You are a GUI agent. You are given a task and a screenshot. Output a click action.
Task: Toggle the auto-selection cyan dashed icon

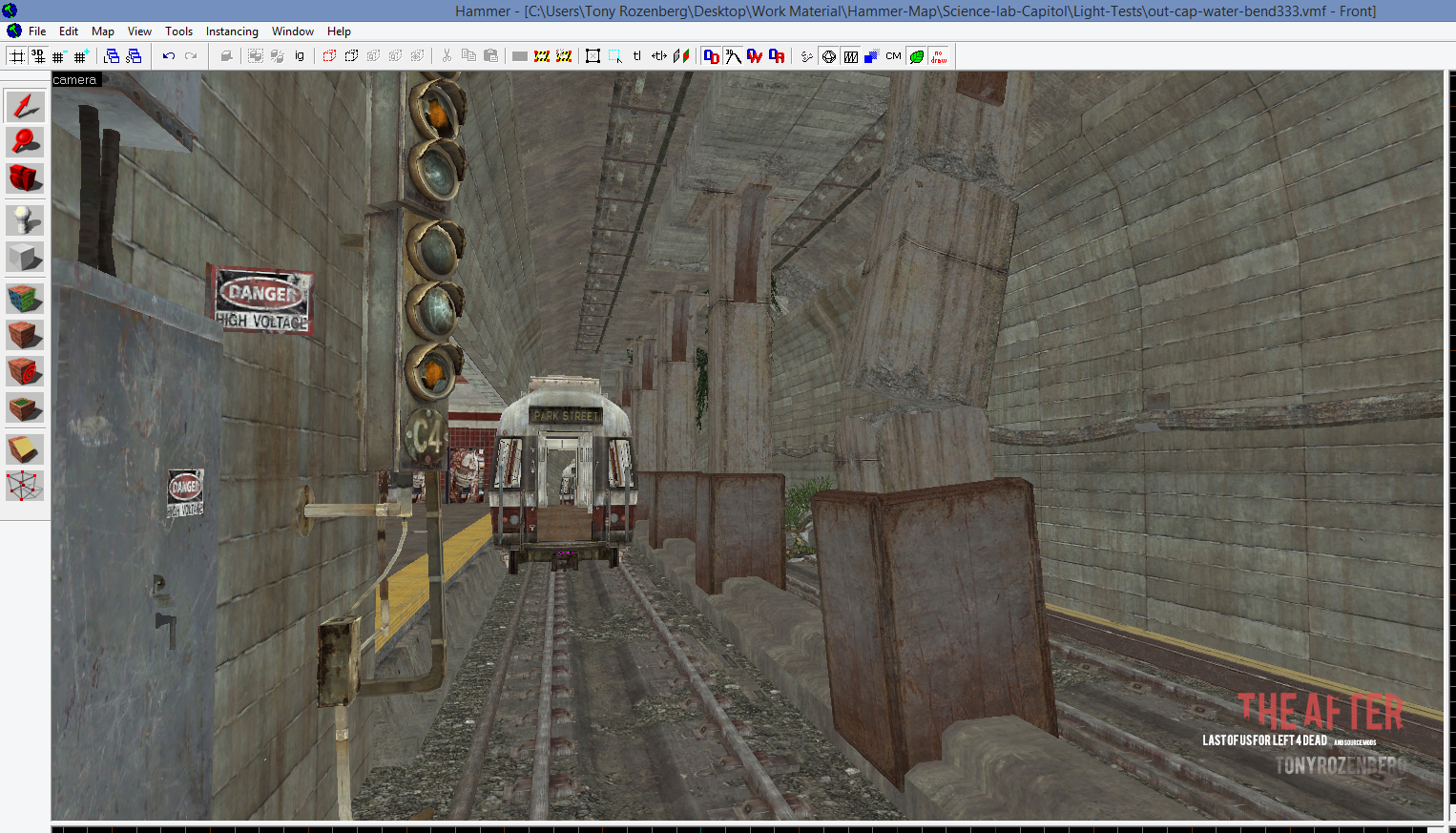[615, 56]
